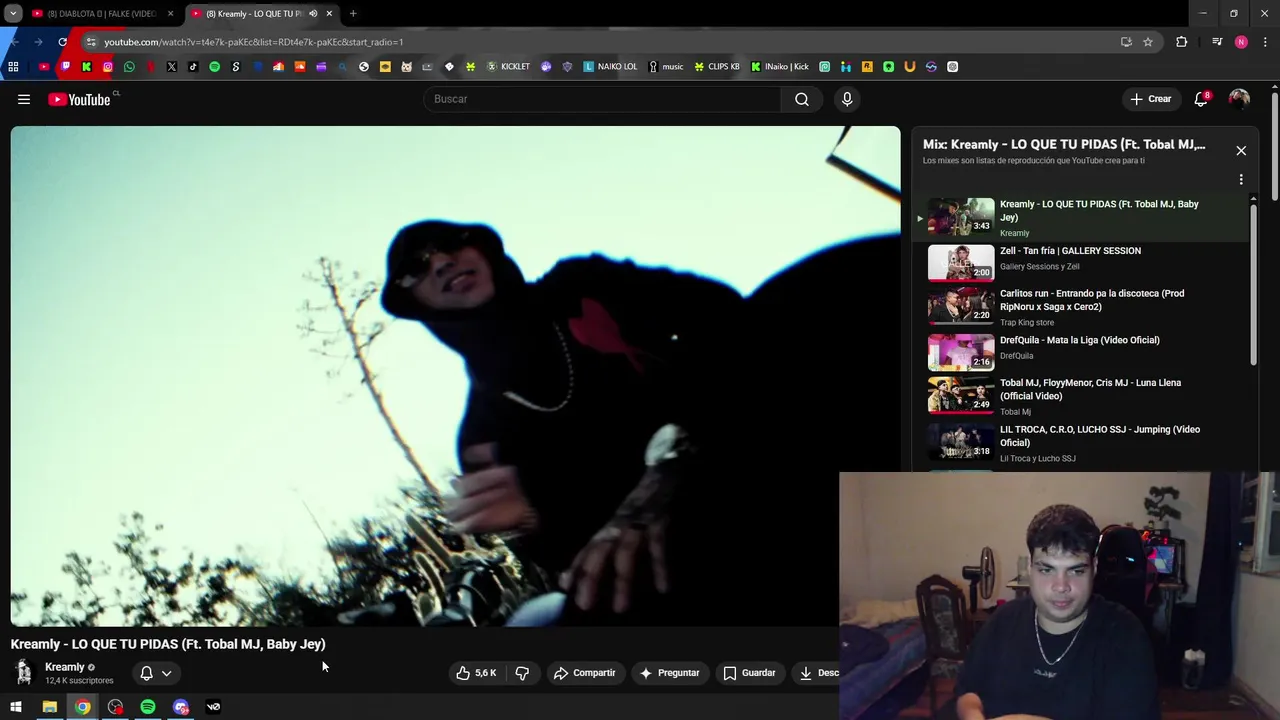Open the Chrome profile avatar N
The height and width of the screenshot is (720, 1280).
pyautogui.click(x=1241, y=42)
